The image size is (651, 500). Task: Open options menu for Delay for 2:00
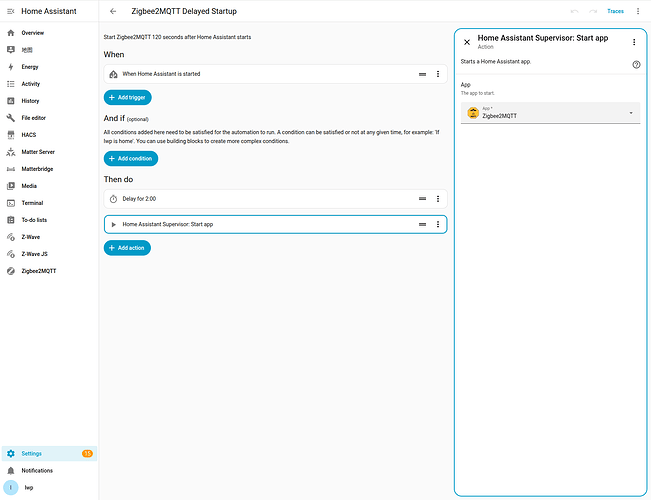point(438,199)
